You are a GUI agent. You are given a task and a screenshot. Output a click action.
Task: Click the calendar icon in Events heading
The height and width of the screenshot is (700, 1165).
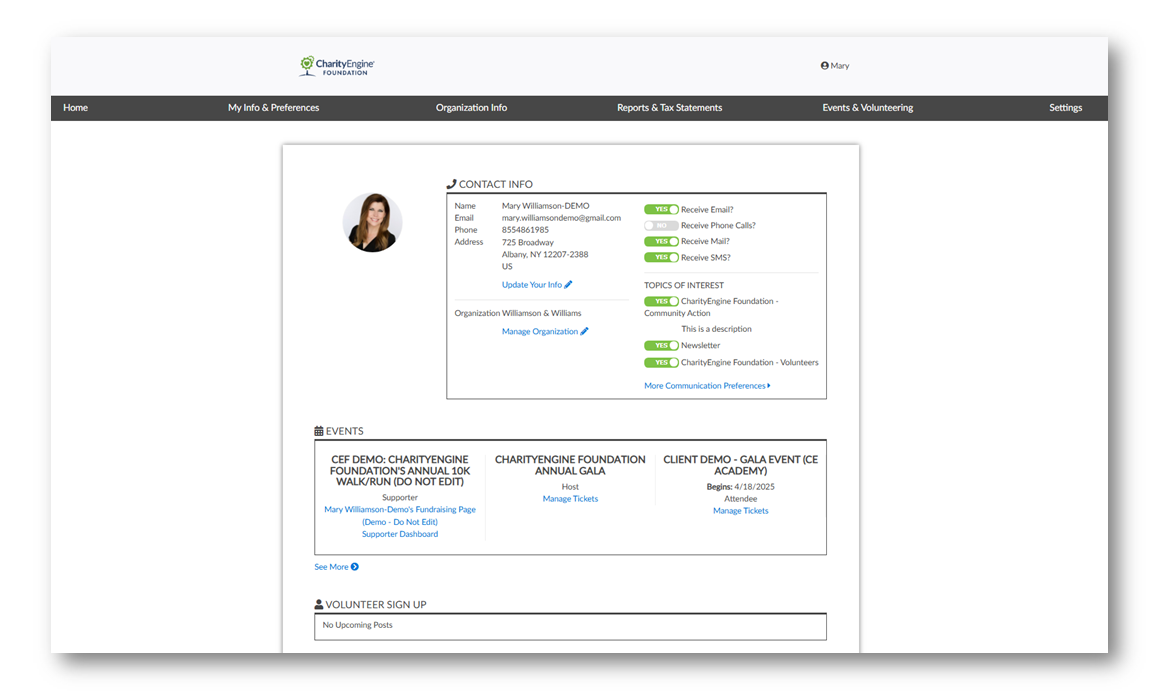[319, 431]
